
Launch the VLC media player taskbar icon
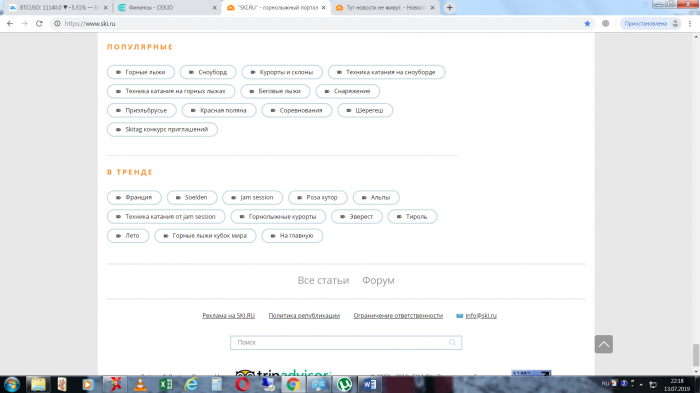tap(140, 384)
